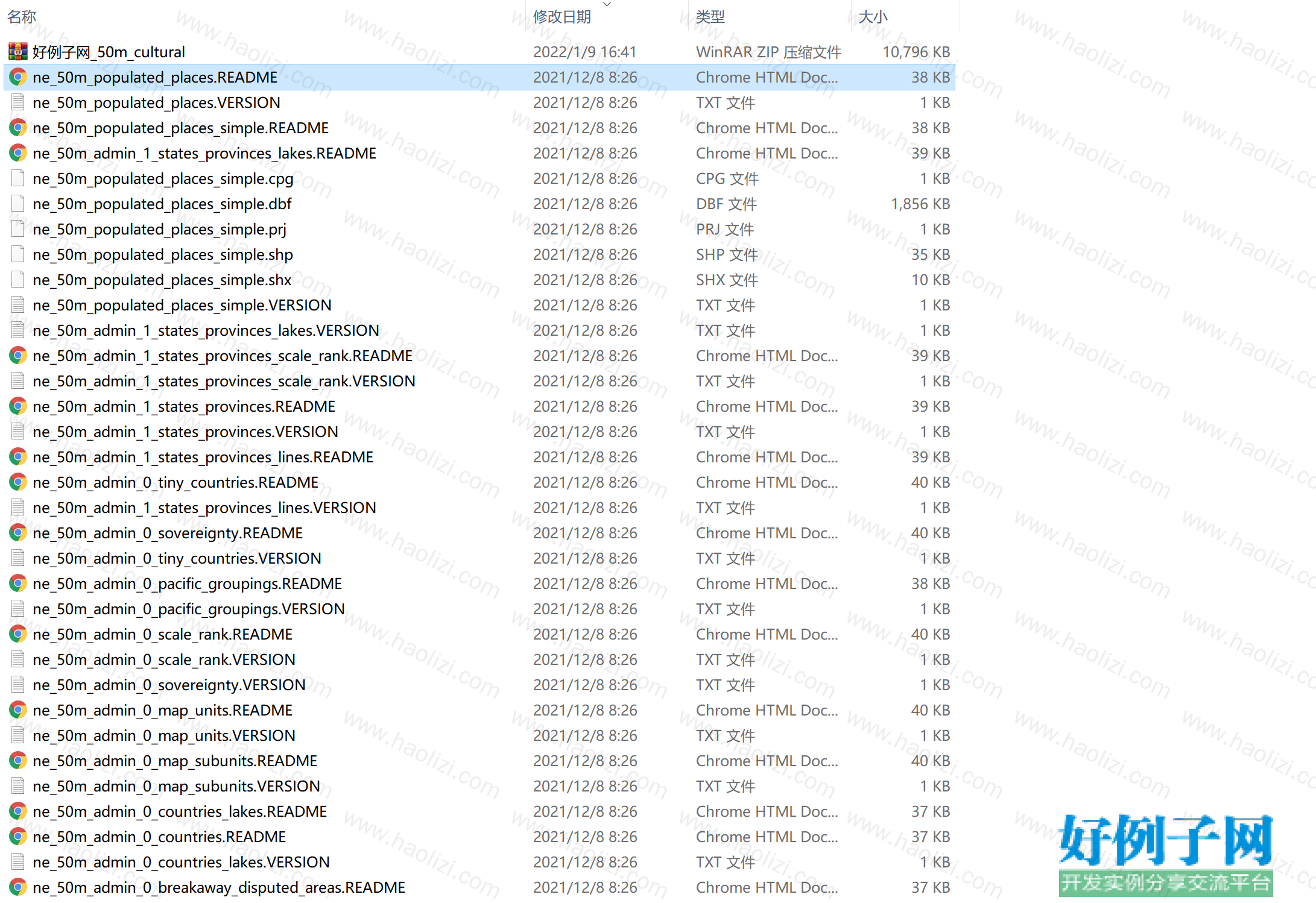This screenshot has height=903, width=1316.
Task: Click Chrome icon of ne_50m_admin_0_map_subunits.README
Action: (18, 761)
